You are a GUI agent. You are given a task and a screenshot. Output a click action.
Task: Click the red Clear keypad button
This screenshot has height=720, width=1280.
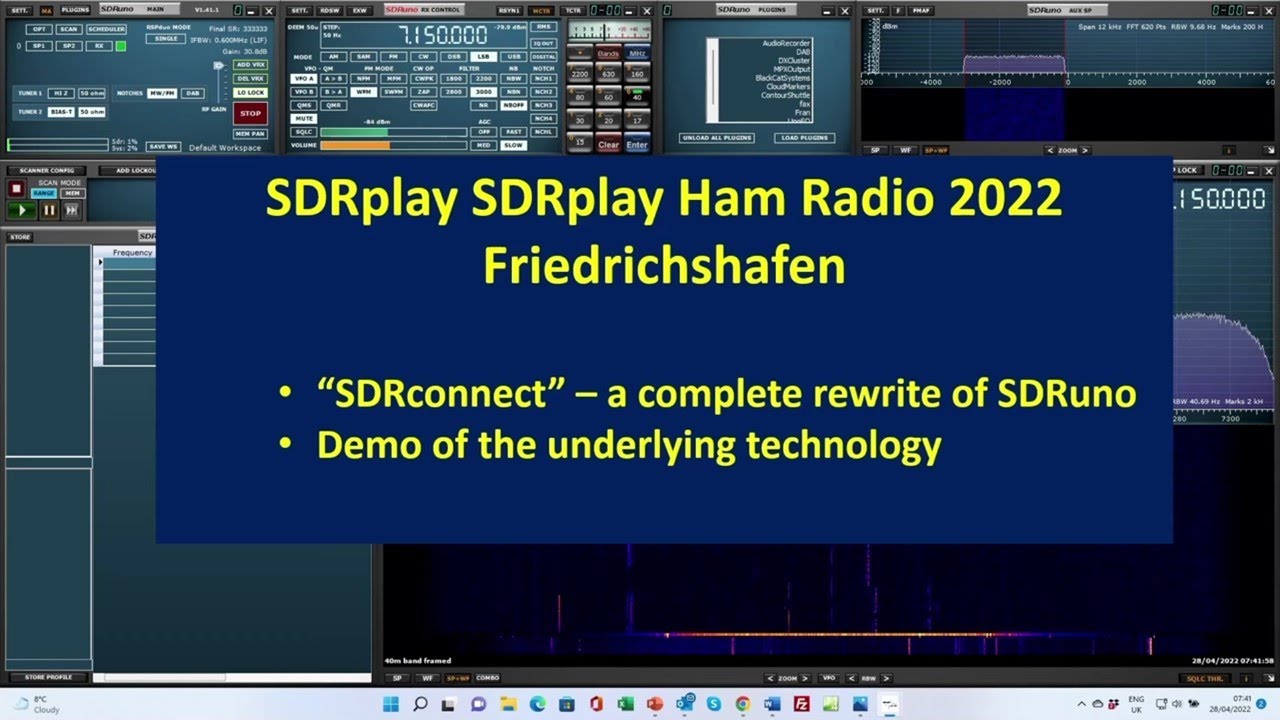pos(608,144)
